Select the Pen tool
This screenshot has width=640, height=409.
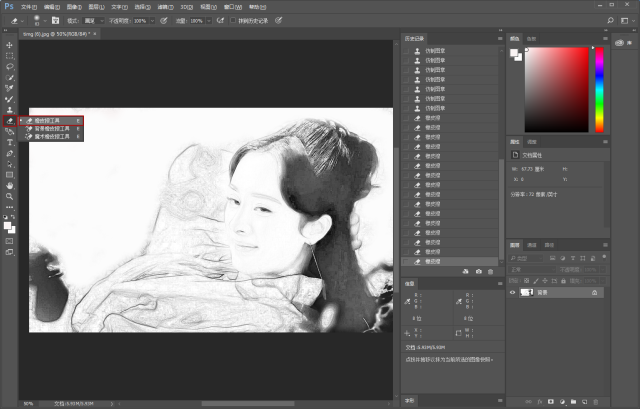tap(9, 153)
